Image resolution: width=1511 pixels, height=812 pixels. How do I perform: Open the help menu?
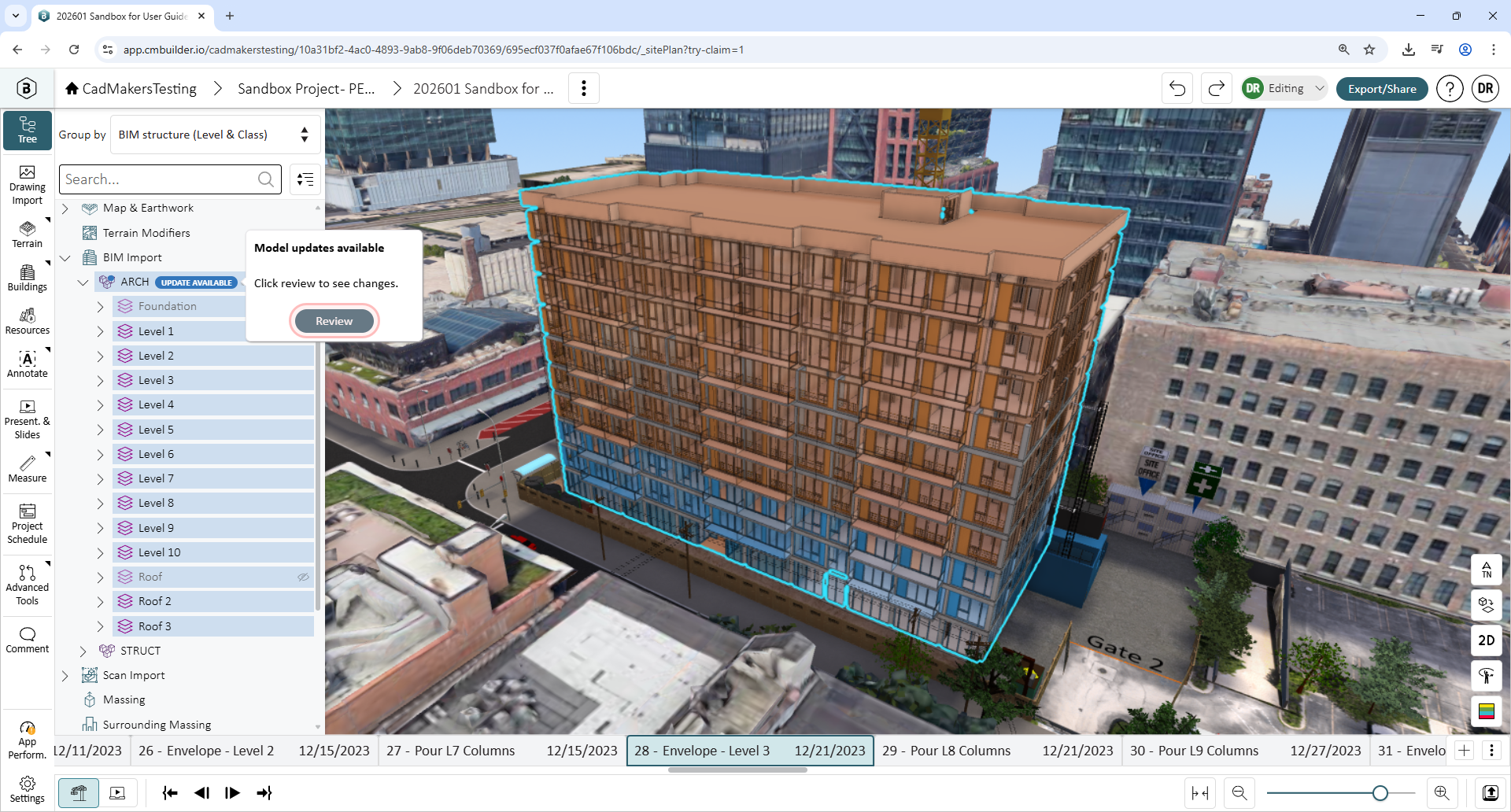click(x=1450, y=88)
